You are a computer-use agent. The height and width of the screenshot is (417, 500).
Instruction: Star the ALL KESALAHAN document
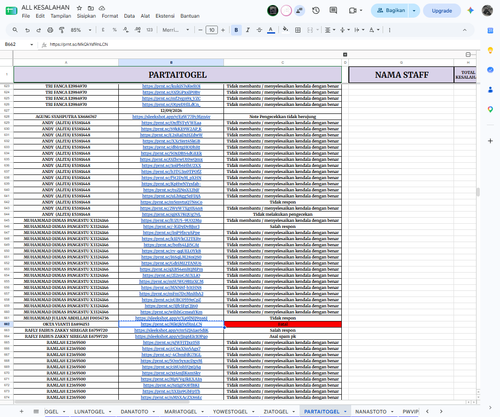pos(79,8)
